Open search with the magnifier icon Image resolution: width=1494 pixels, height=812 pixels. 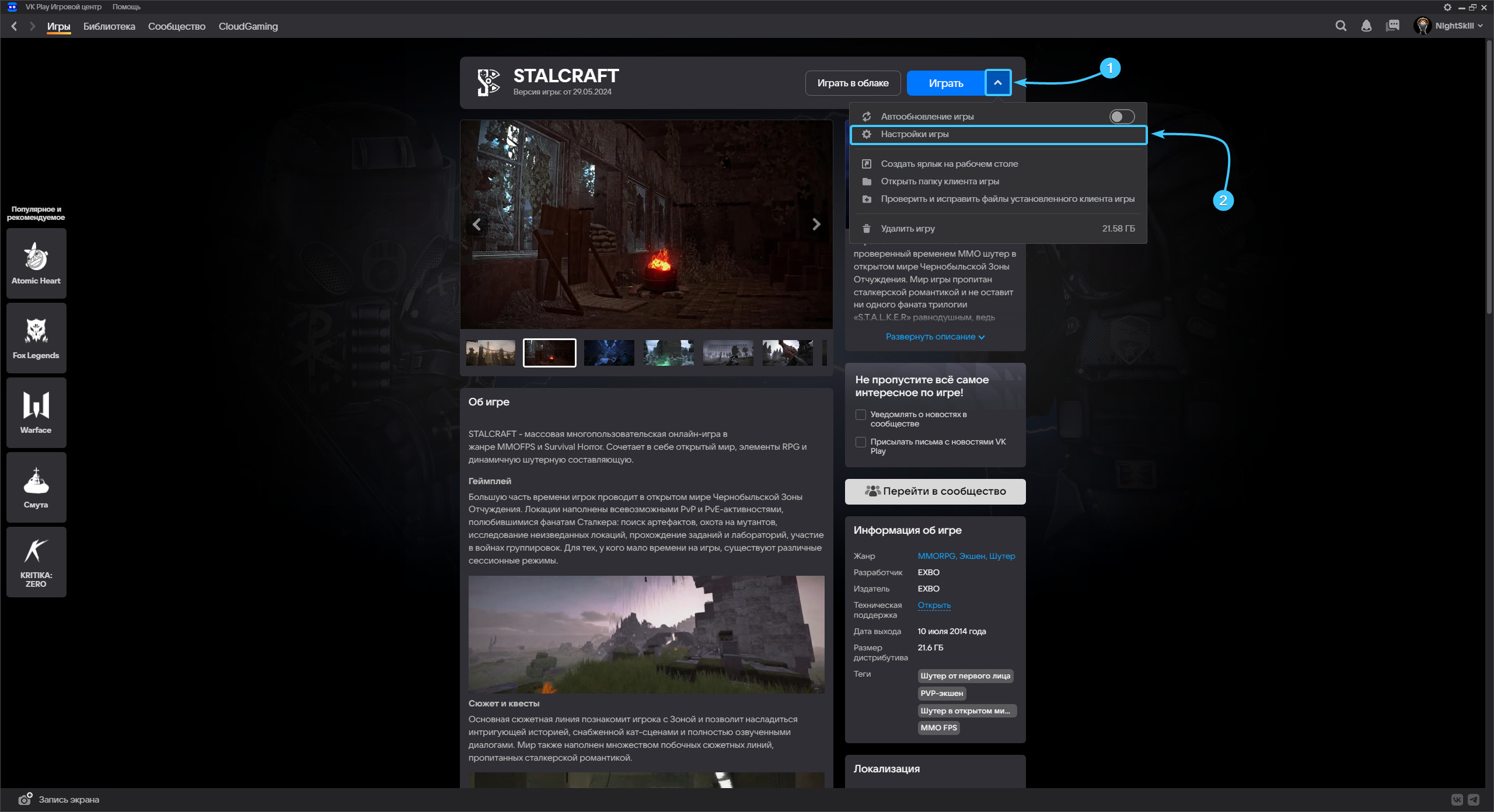(x=1341, y=26)
